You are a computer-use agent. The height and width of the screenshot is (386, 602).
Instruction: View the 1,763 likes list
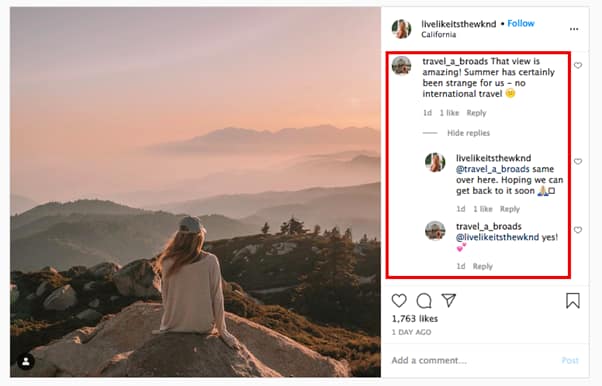pyautogui.click(x=415, y=319)
